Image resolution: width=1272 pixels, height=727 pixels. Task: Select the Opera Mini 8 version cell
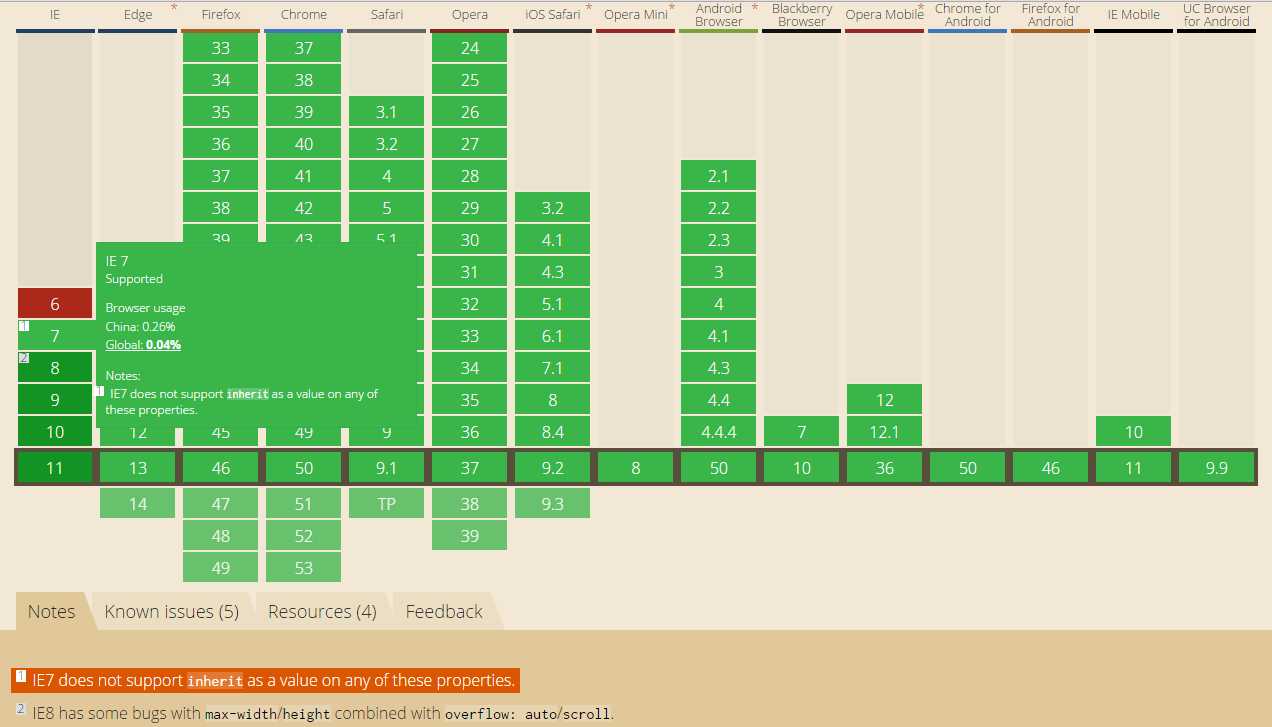coord(636,468)
